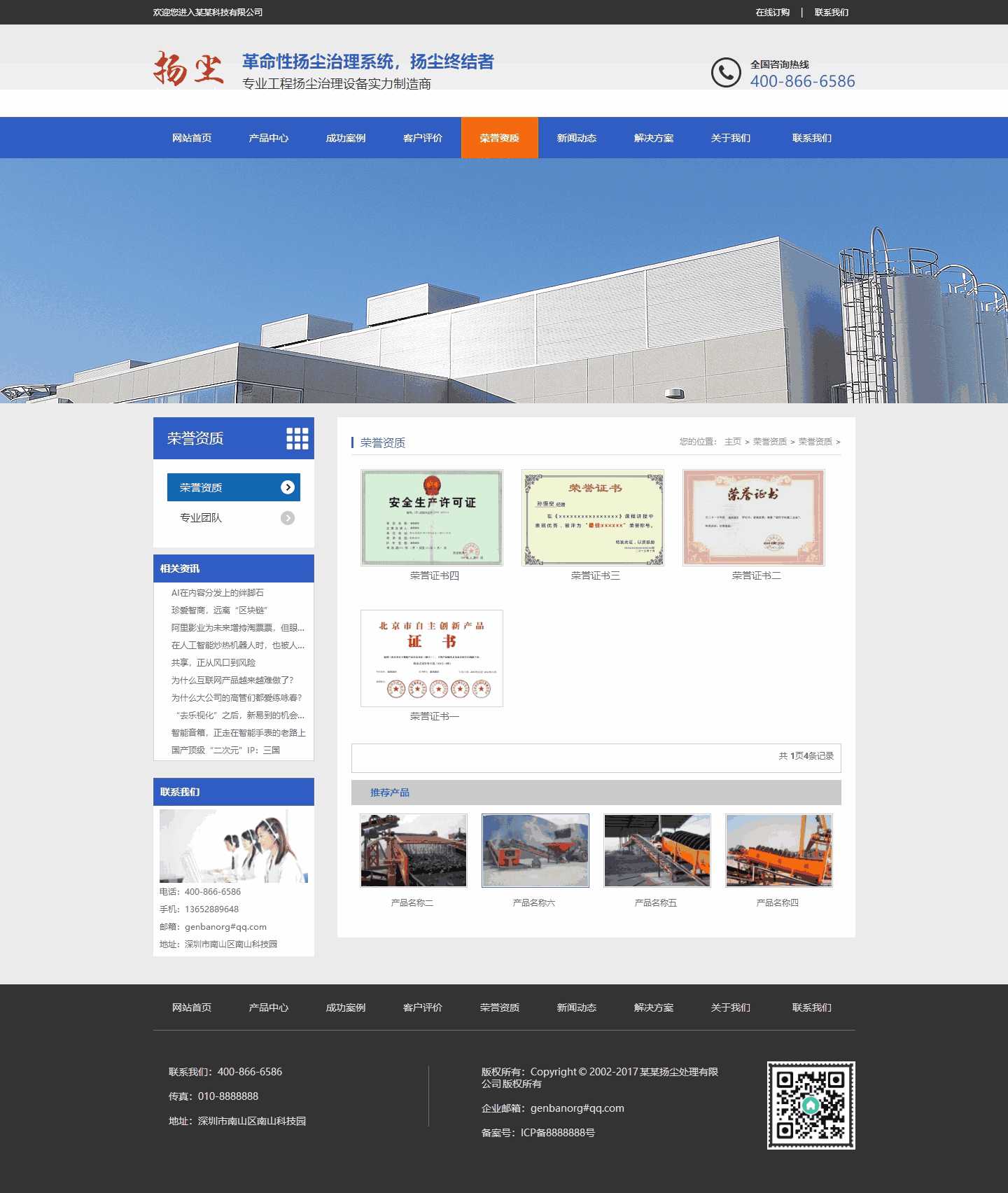Open 联系我们 link in top utility bar
The height and width of the screenshot is (1193, 1008).
tap(831, 13)
